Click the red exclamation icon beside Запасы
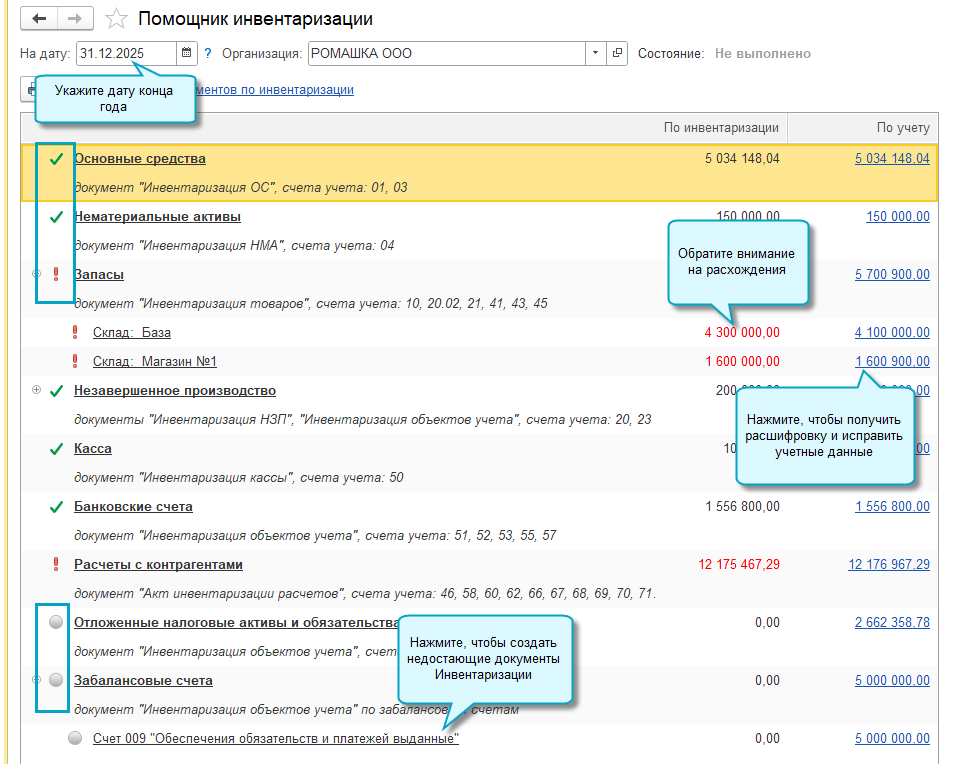Screen dimensions: 953x764 point(55,273)
